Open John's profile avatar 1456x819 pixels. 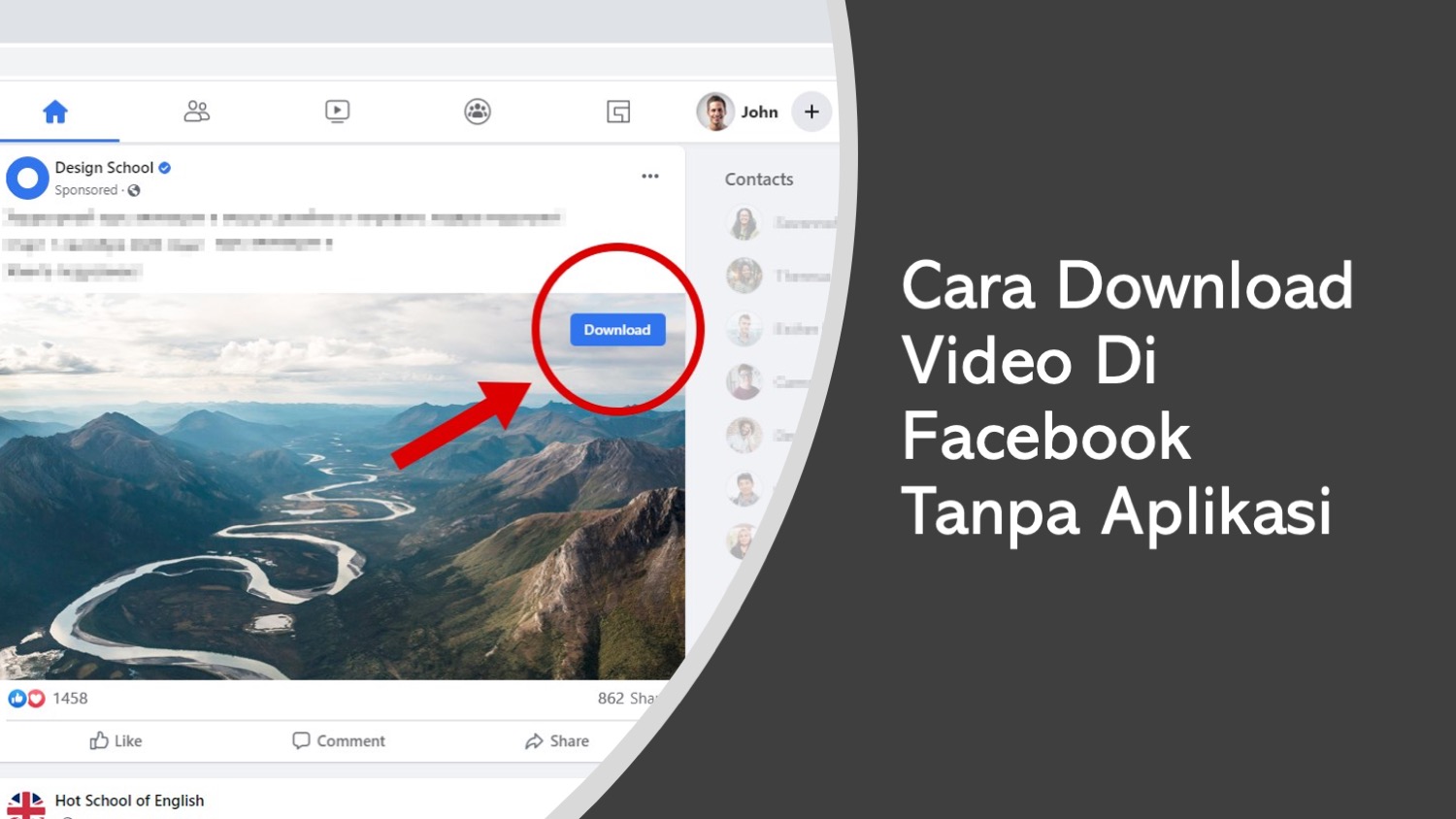[x=715, y=112]
